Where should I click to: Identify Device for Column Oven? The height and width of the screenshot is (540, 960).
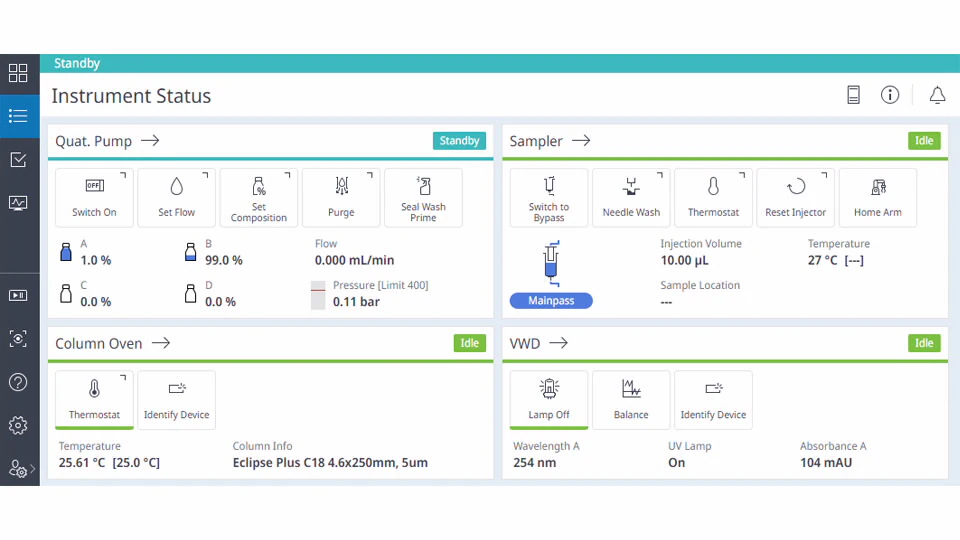[x=176, y=400]
